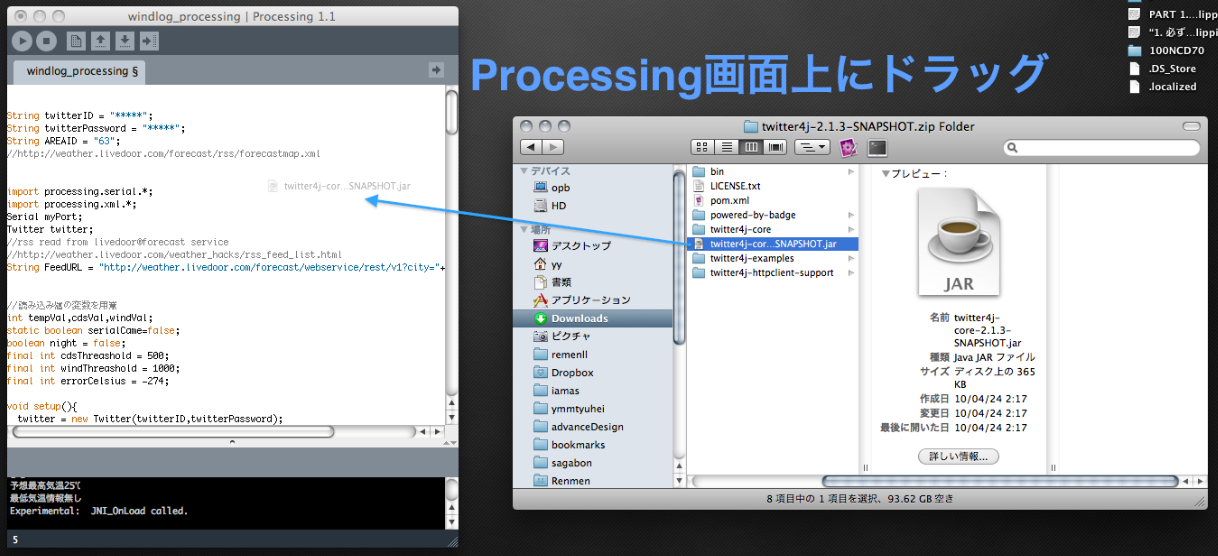The height and width of the screenshot is (556, 1218).
Task: Click the Finder search field
Action: click(x=1102, y=148)
